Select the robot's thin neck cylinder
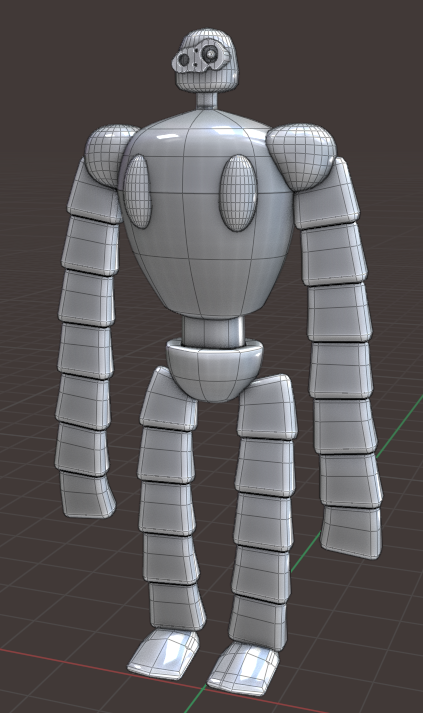 point(206,100)
